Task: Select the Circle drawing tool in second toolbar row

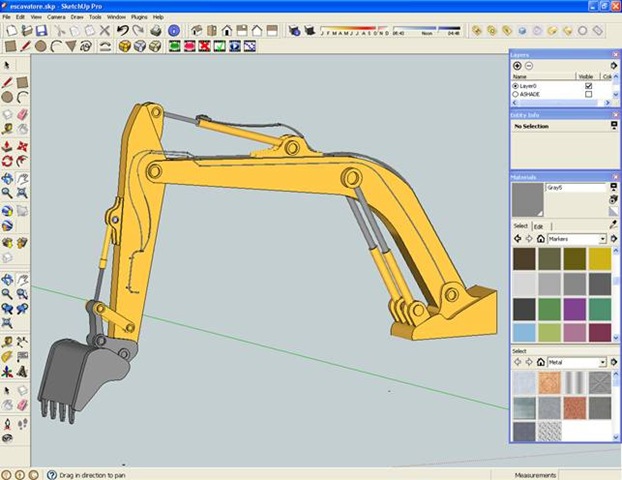Action: 40,46
